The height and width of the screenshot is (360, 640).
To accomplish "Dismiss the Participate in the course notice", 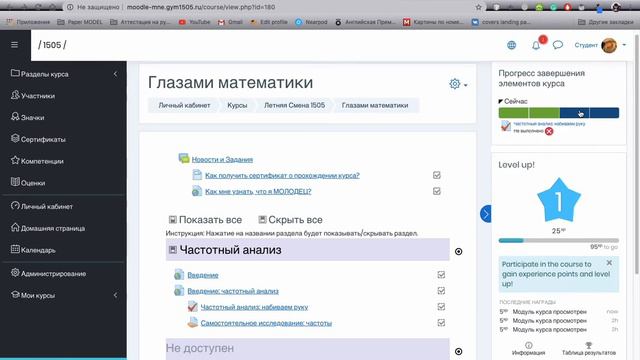I will click(x=609, y=263).
